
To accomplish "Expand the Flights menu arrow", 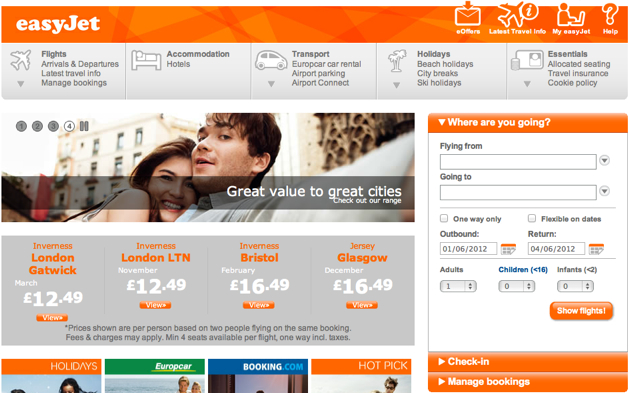I will pyautogui.click(x=20, y=84).
